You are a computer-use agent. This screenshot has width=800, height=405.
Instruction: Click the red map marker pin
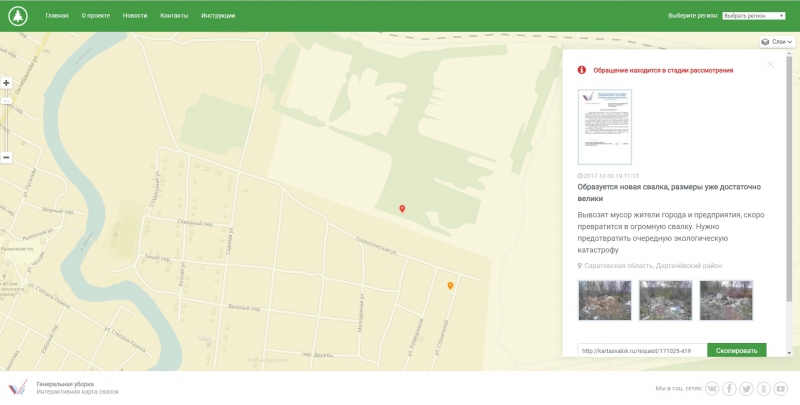(402, 209)
